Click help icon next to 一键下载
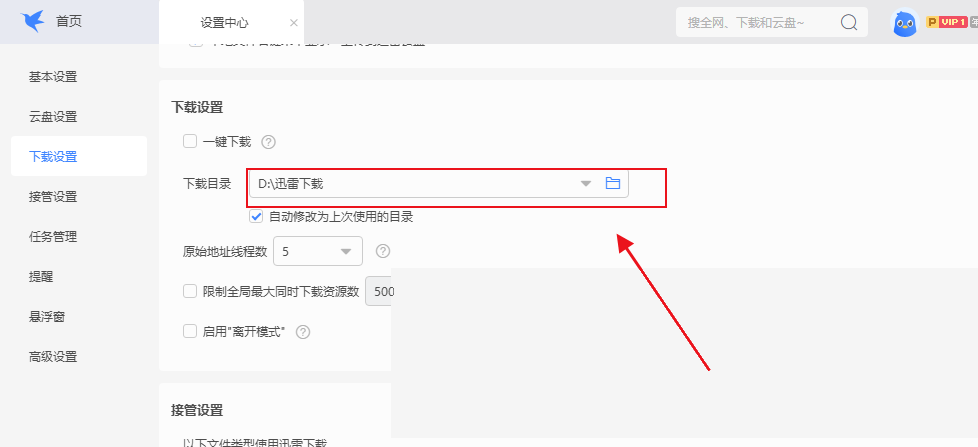 (268, 142)
